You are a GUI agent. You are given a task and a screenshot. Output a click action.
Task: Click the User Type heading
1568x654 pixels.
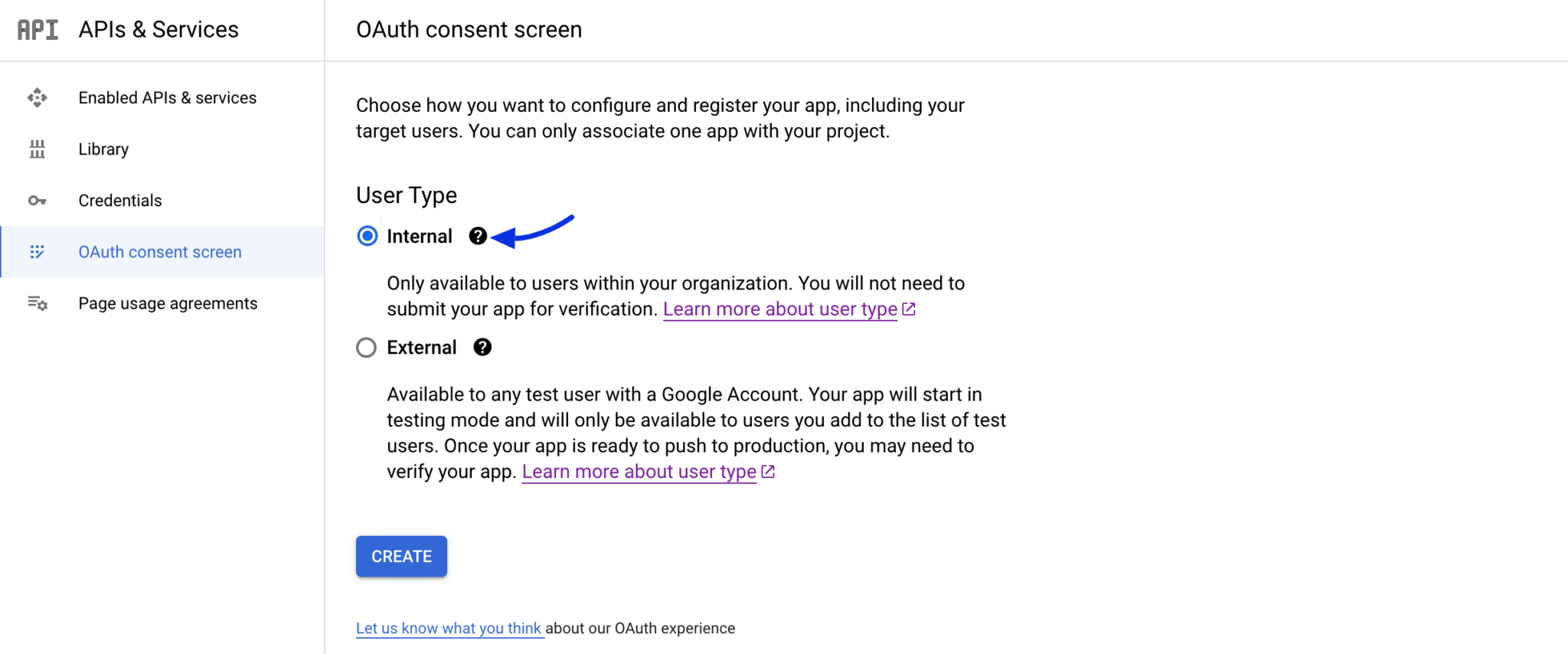tap(407, 195)
